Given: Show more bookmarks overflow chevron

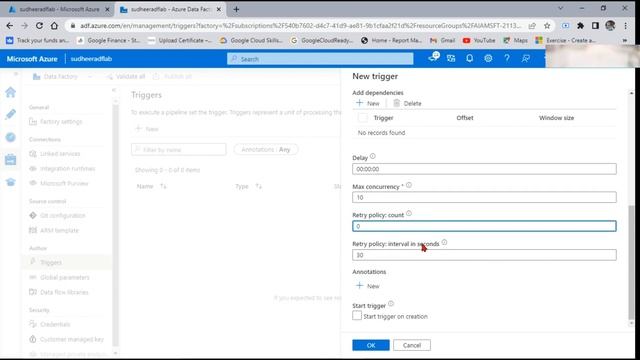Looking at the screenshot, I should (x=624, y=40).
